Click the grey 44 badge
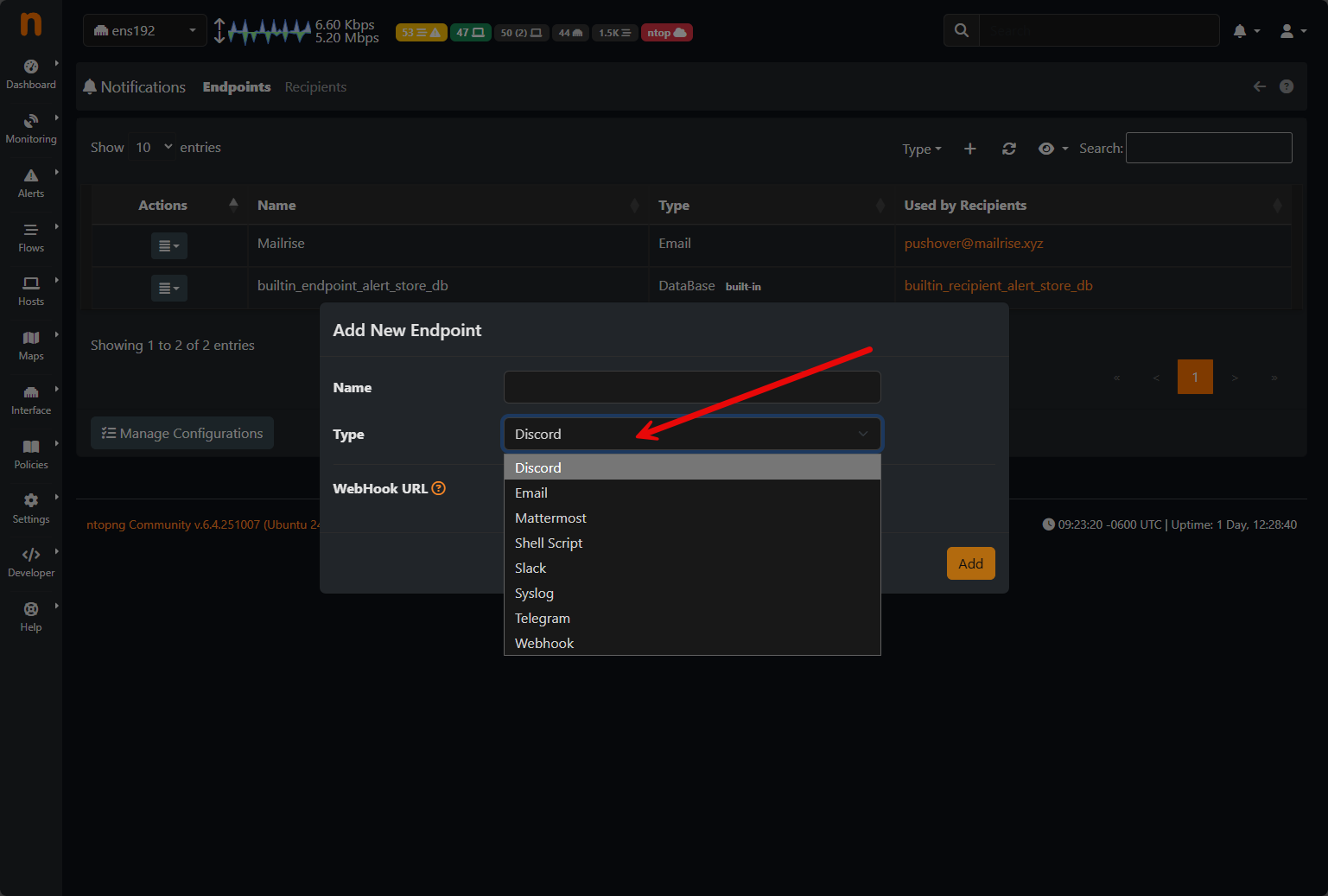 coord(570,33)
